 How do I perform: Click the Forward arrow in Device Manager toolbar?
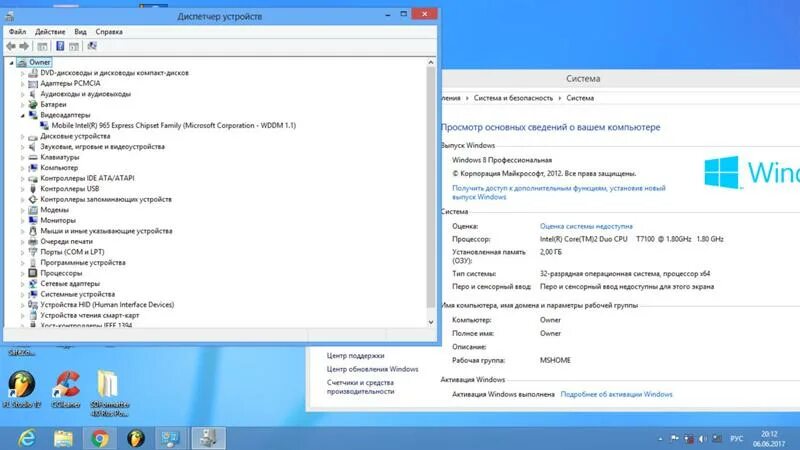click(x=24, y=46)
